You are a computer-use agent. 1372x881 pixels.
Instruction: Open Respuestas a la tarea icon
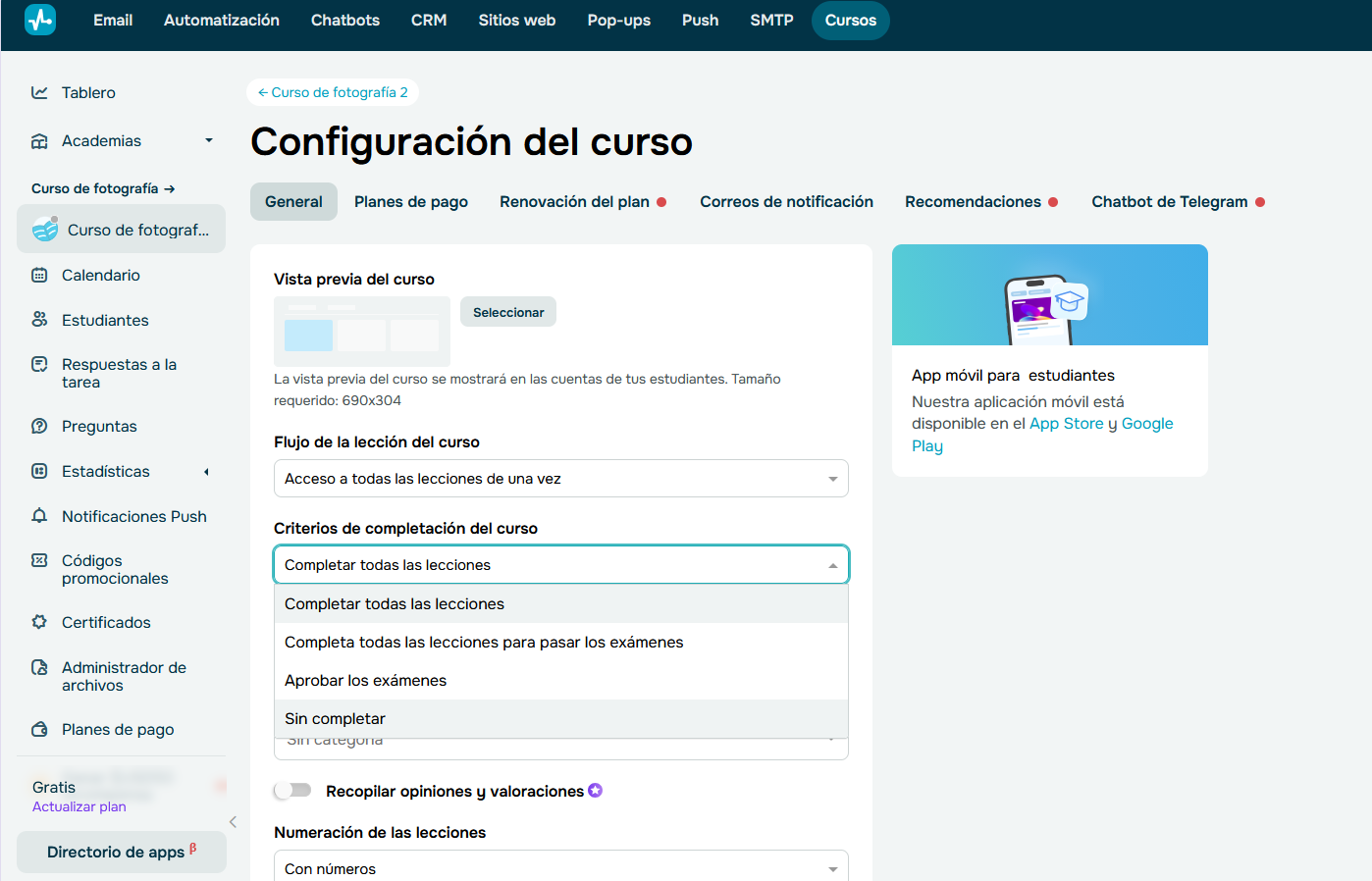[x=39, y=365]
